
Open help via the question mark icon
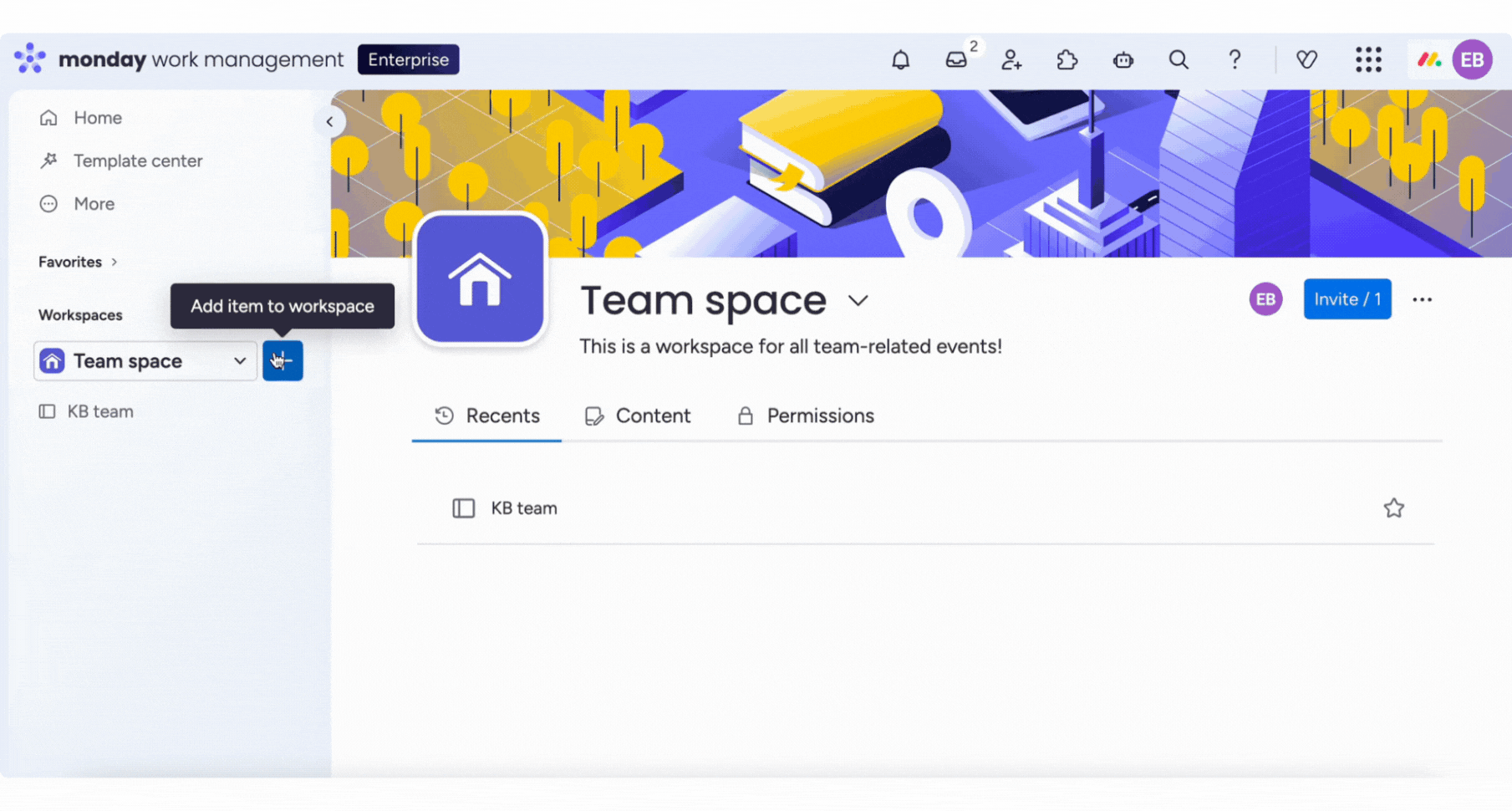(x=1235, y=59)
